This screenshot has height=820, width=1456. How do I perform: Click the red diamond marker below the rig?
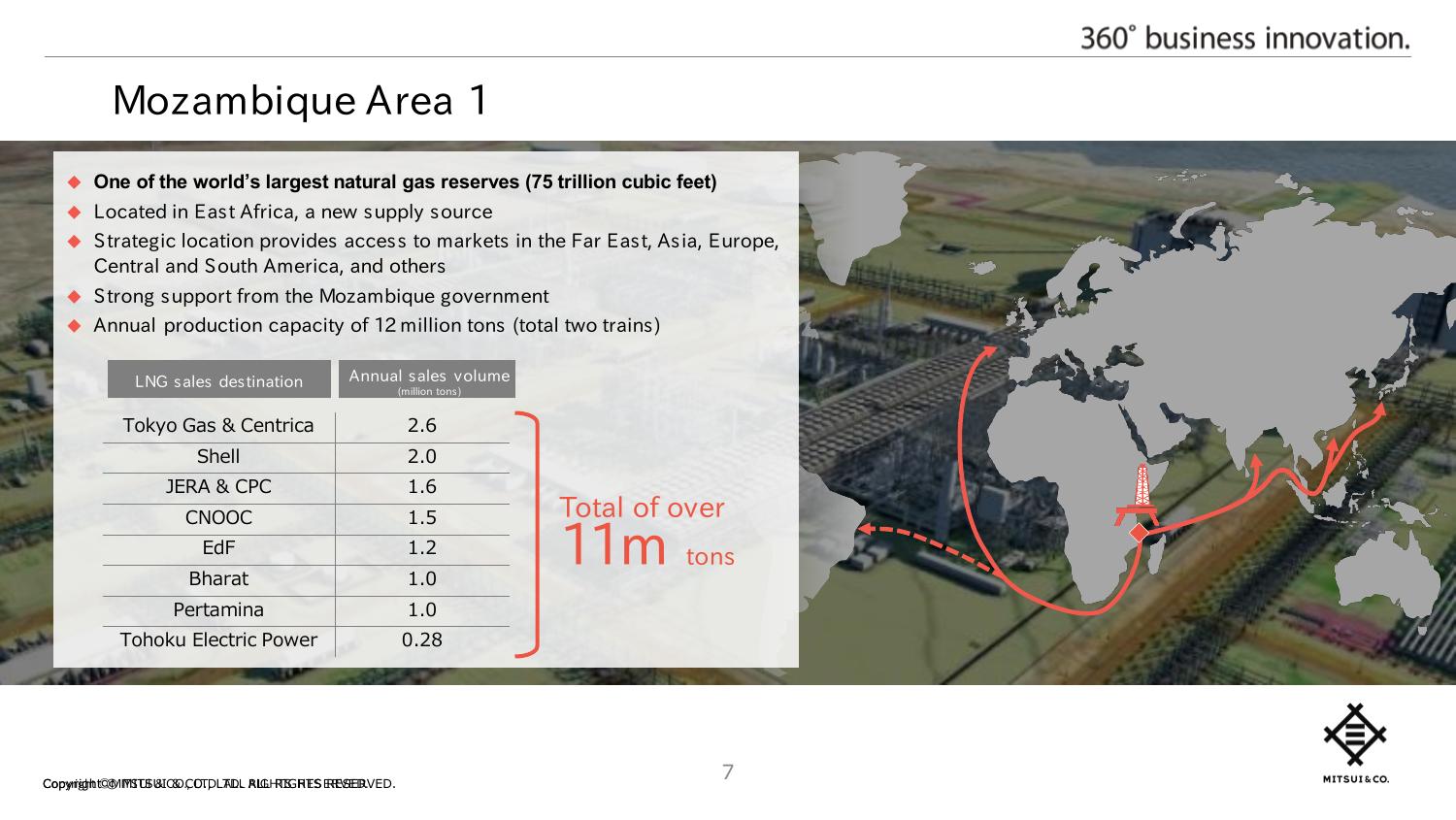[1139, 533]
